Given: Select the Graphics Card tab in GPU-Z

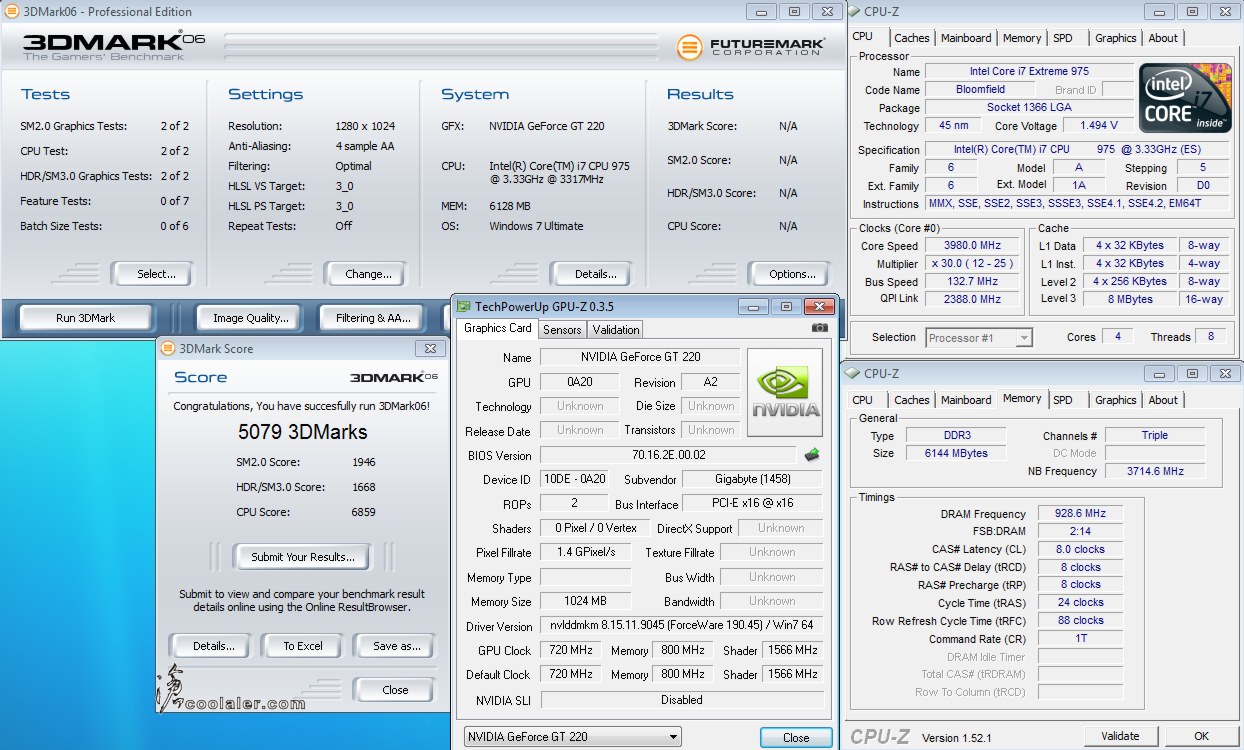Looking at the screenshot, I should coord(498,328).
